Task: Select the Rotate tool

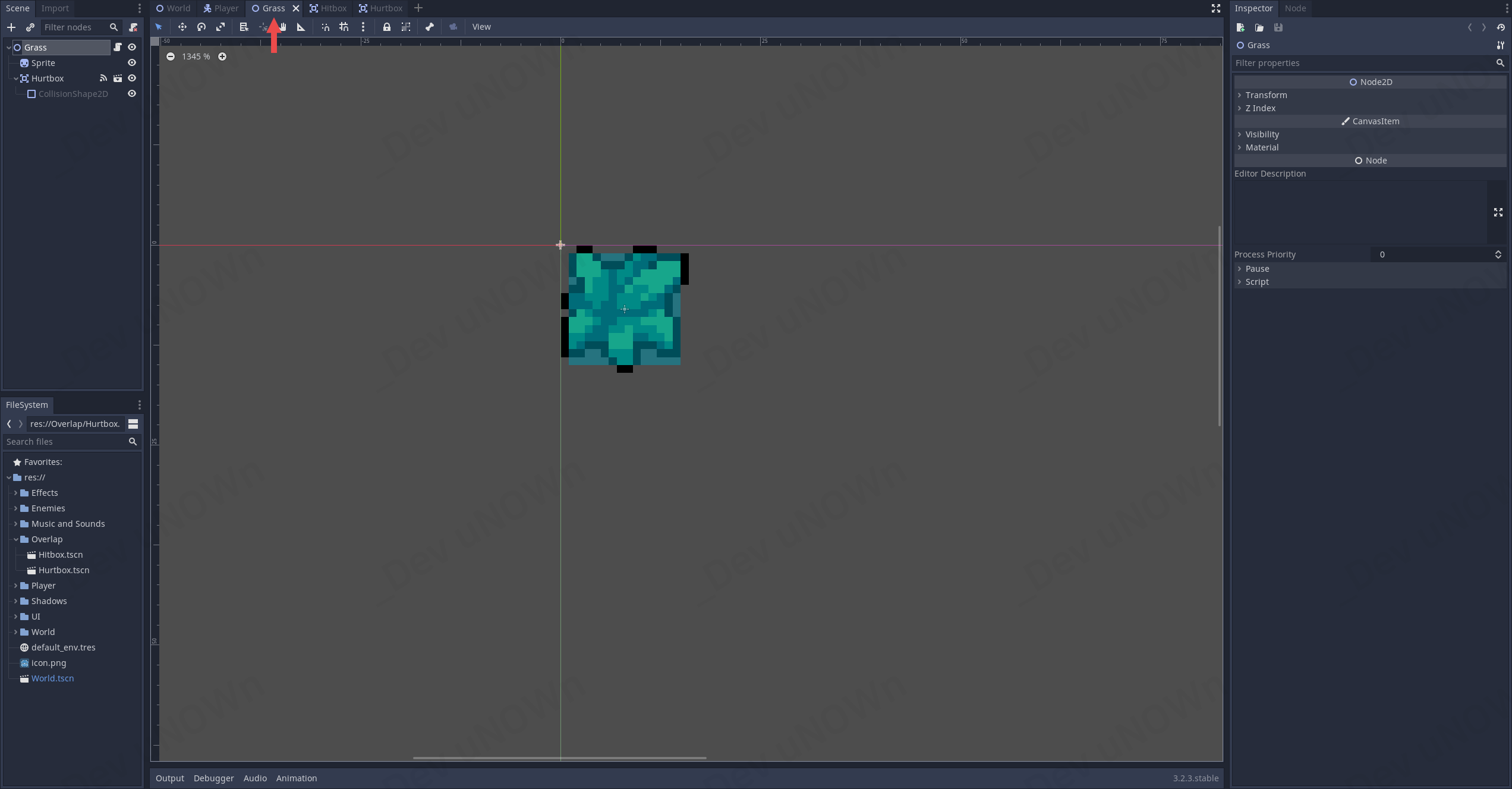Action: pos(201,27)
